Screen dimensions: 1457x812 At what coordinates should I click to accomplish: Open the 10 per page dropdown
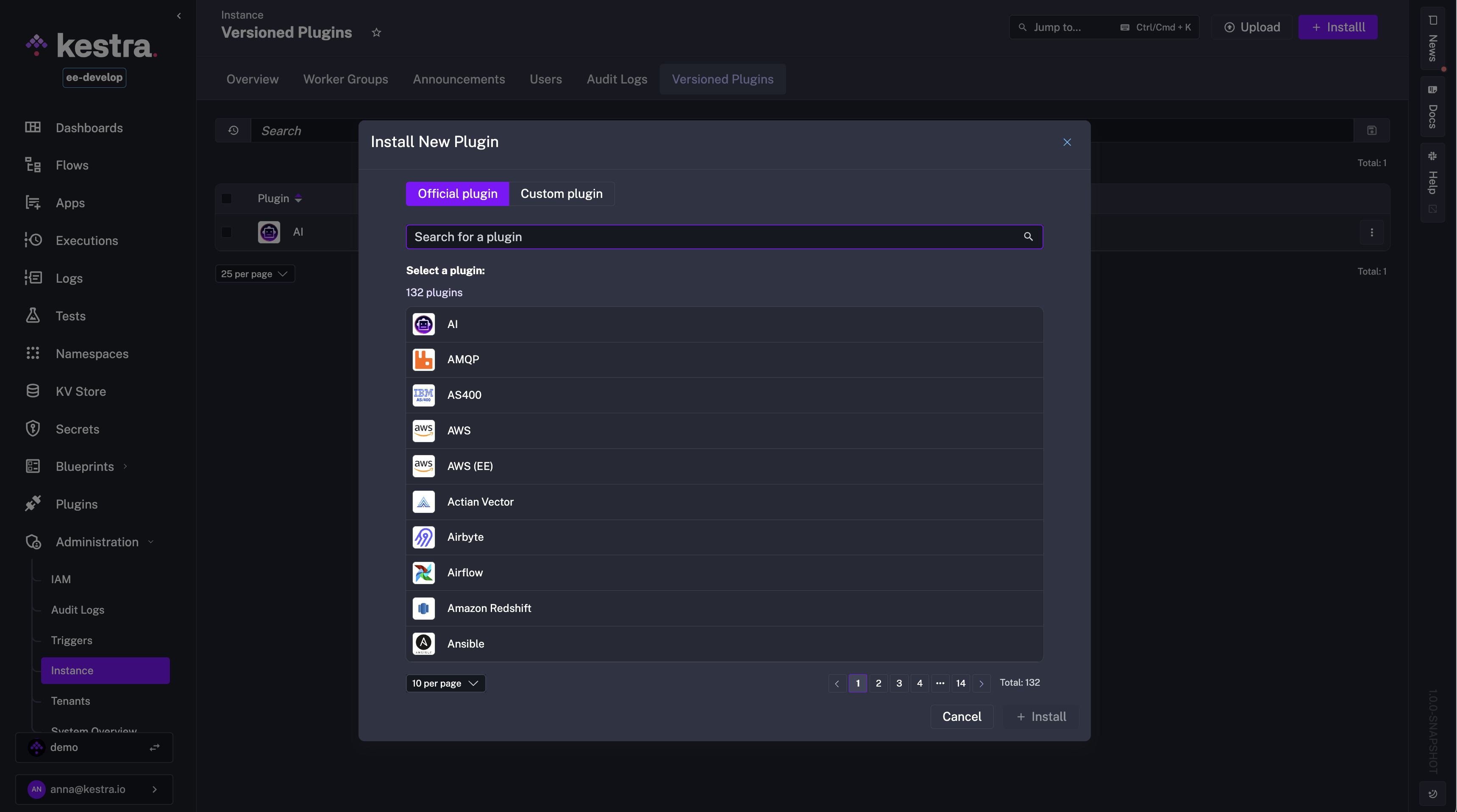[x=445, y=683]
